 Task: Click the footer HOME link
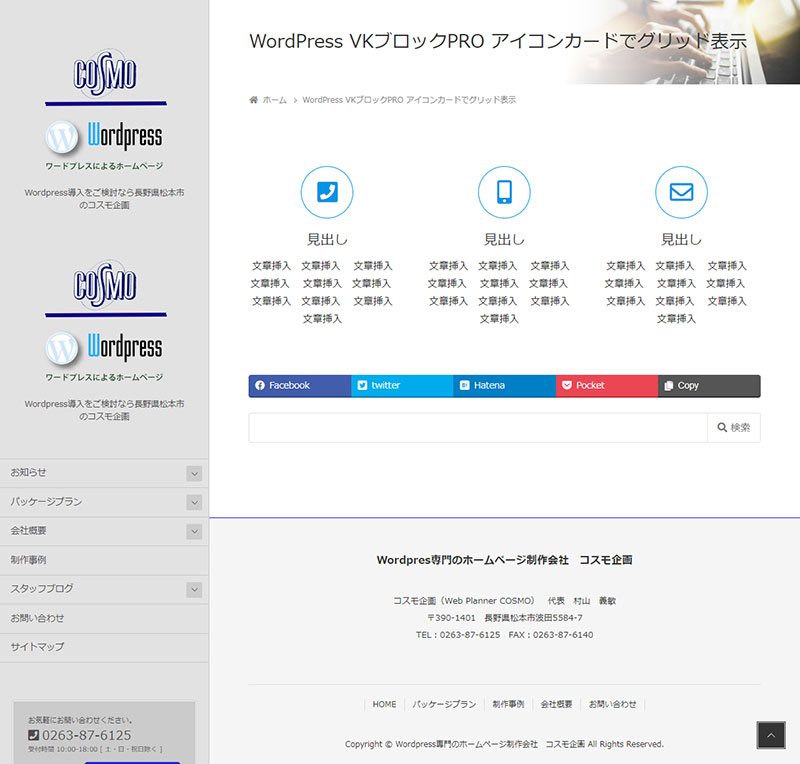[x=385, y=704]
